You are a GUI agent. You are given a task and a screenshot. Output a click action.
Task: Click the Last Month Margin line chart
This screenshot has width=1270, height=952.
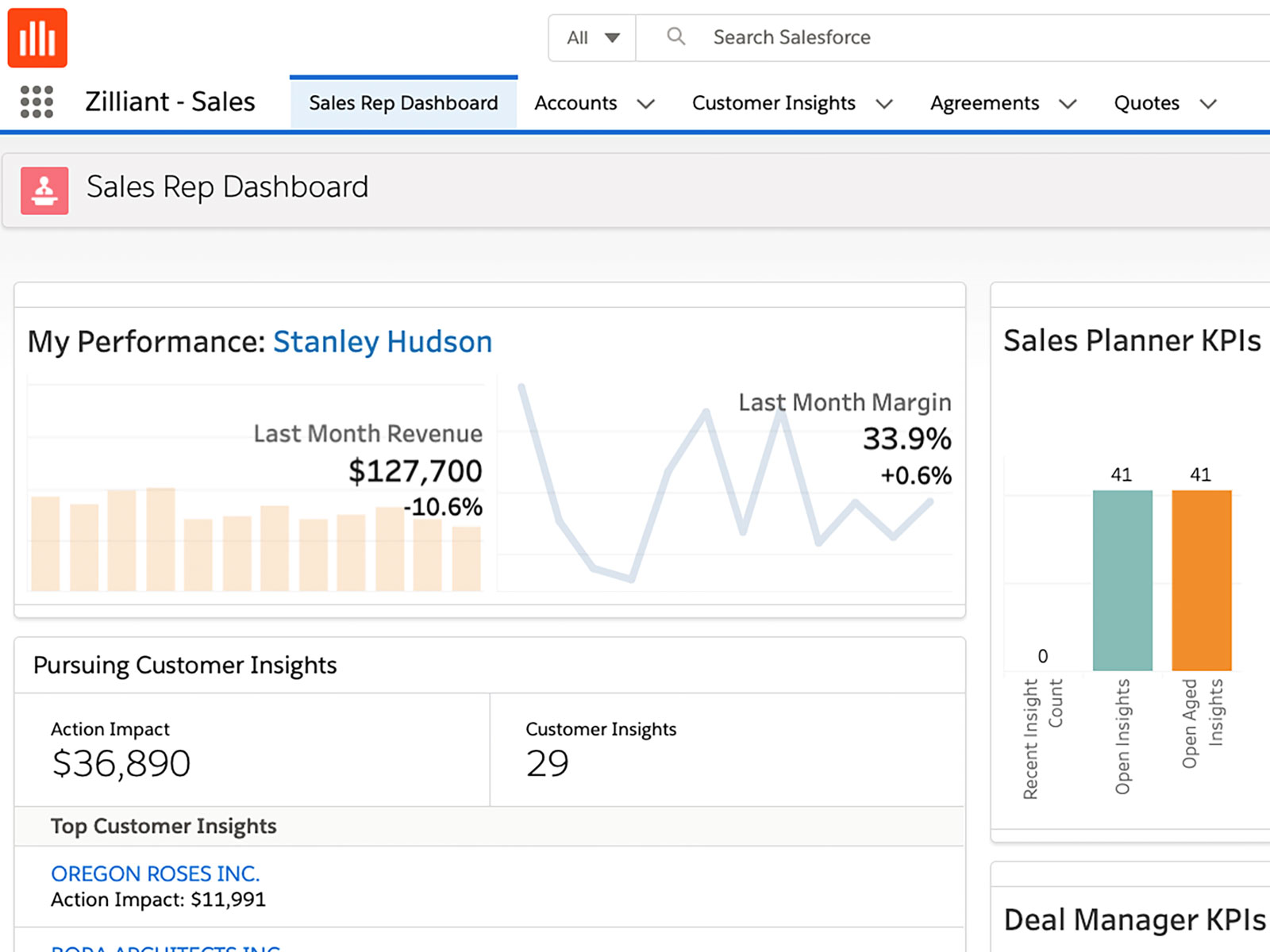tap(726, 484)
